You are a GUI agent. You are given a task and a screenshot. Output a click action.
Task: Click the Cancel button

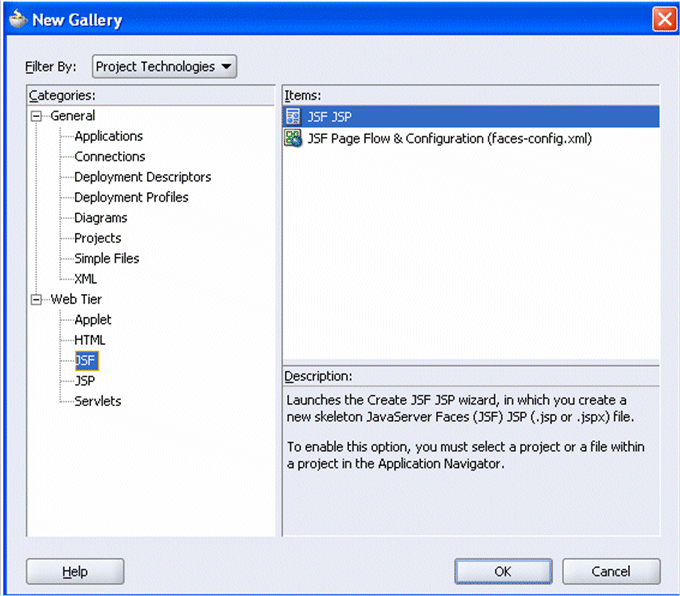pos(611,571)
